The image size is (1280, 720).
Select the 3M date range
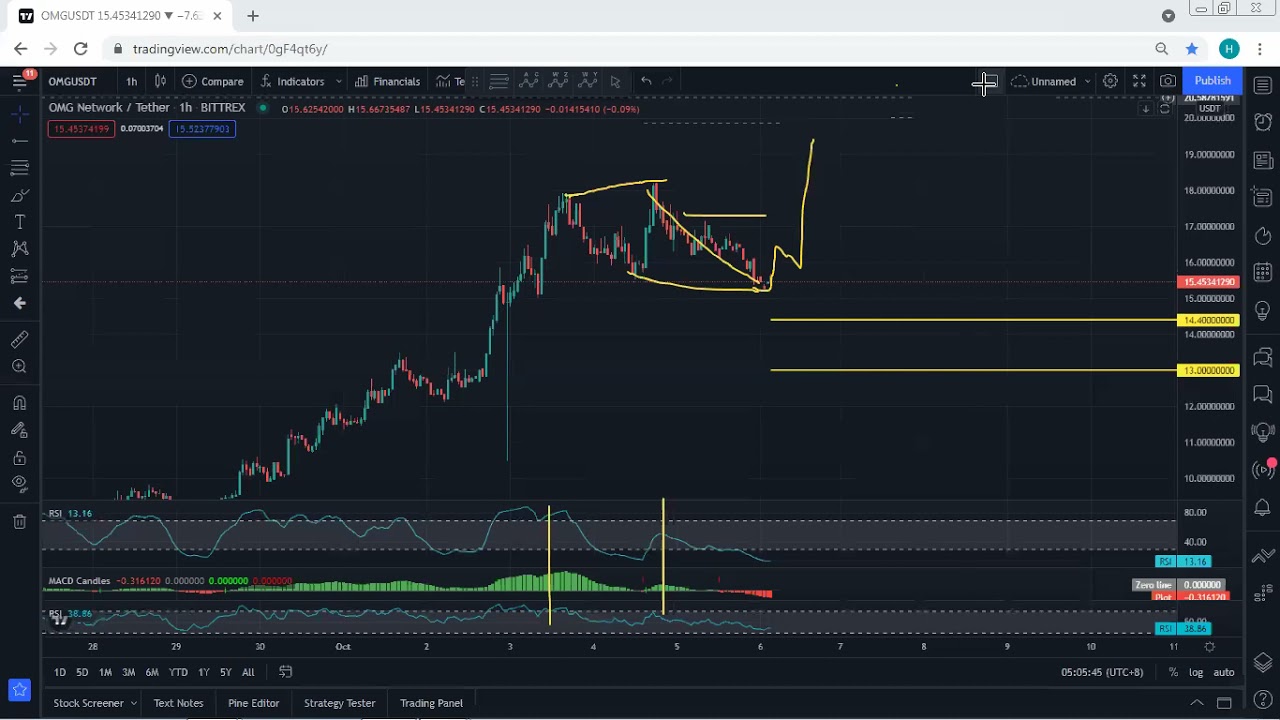coord(128,672)
